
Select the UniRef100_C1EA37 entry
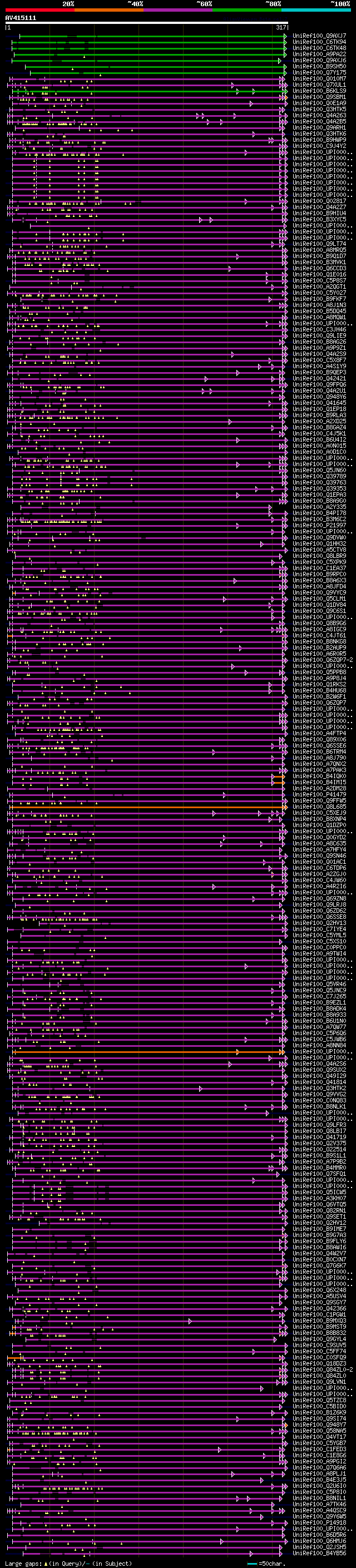(319, 568)
